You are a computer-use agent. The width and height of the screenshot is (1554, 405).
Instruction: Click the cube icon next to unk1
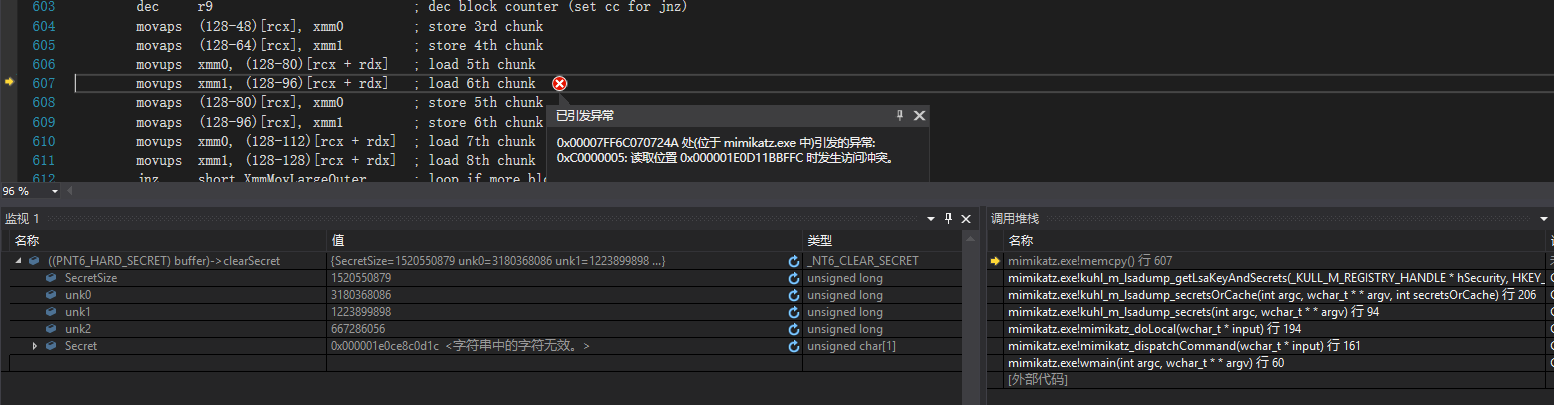pyautogui.click(x=51, y=312)
